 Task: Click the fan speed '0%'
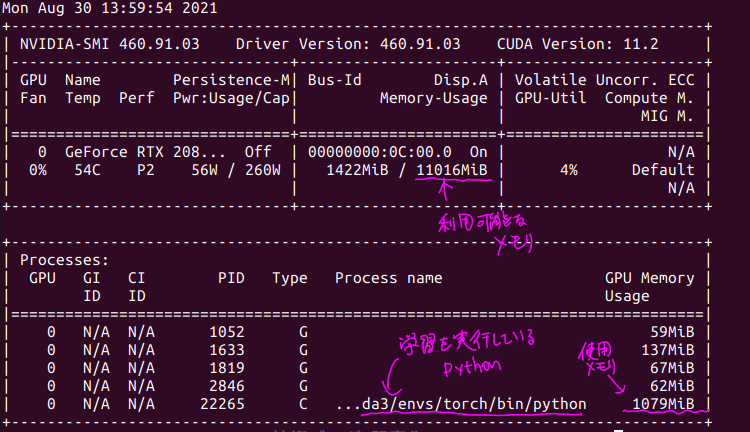point(38,170)
